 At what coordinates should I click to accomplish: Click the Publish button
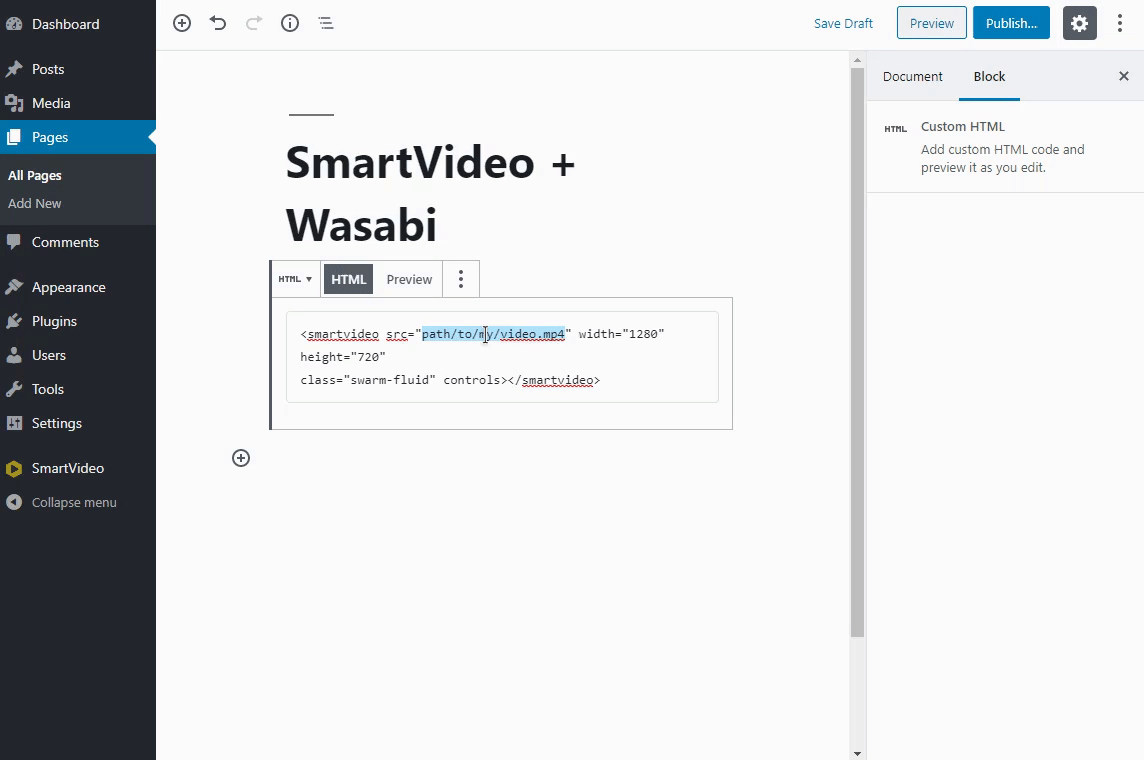click(x=1011, y=23)
